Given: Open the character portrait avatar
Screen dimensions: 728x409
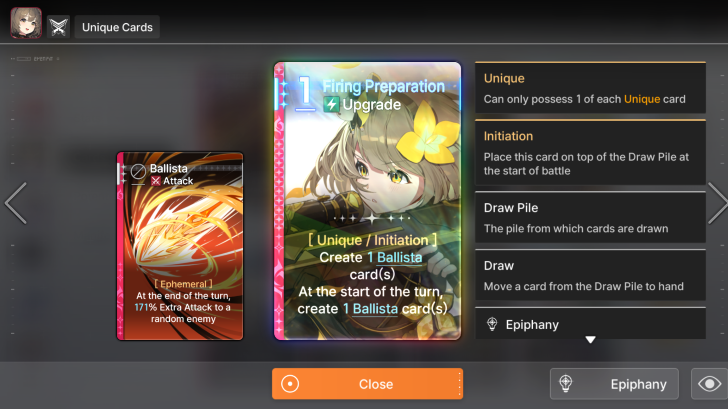Looking at the screenshot, I should 26,23.
